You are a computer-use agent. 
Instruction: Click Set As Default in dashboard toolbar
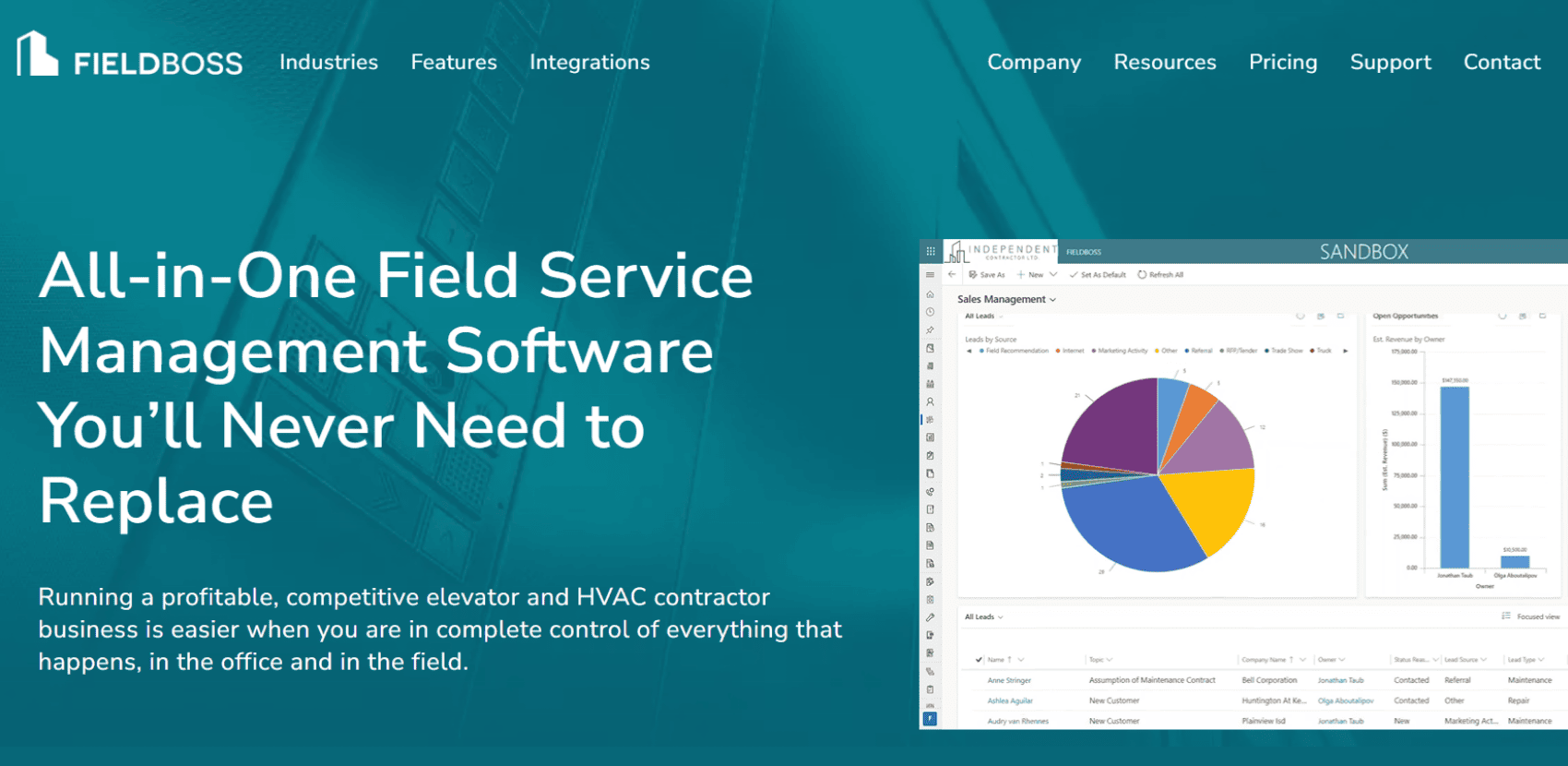pyautogui.click(x=1098, y=275)
